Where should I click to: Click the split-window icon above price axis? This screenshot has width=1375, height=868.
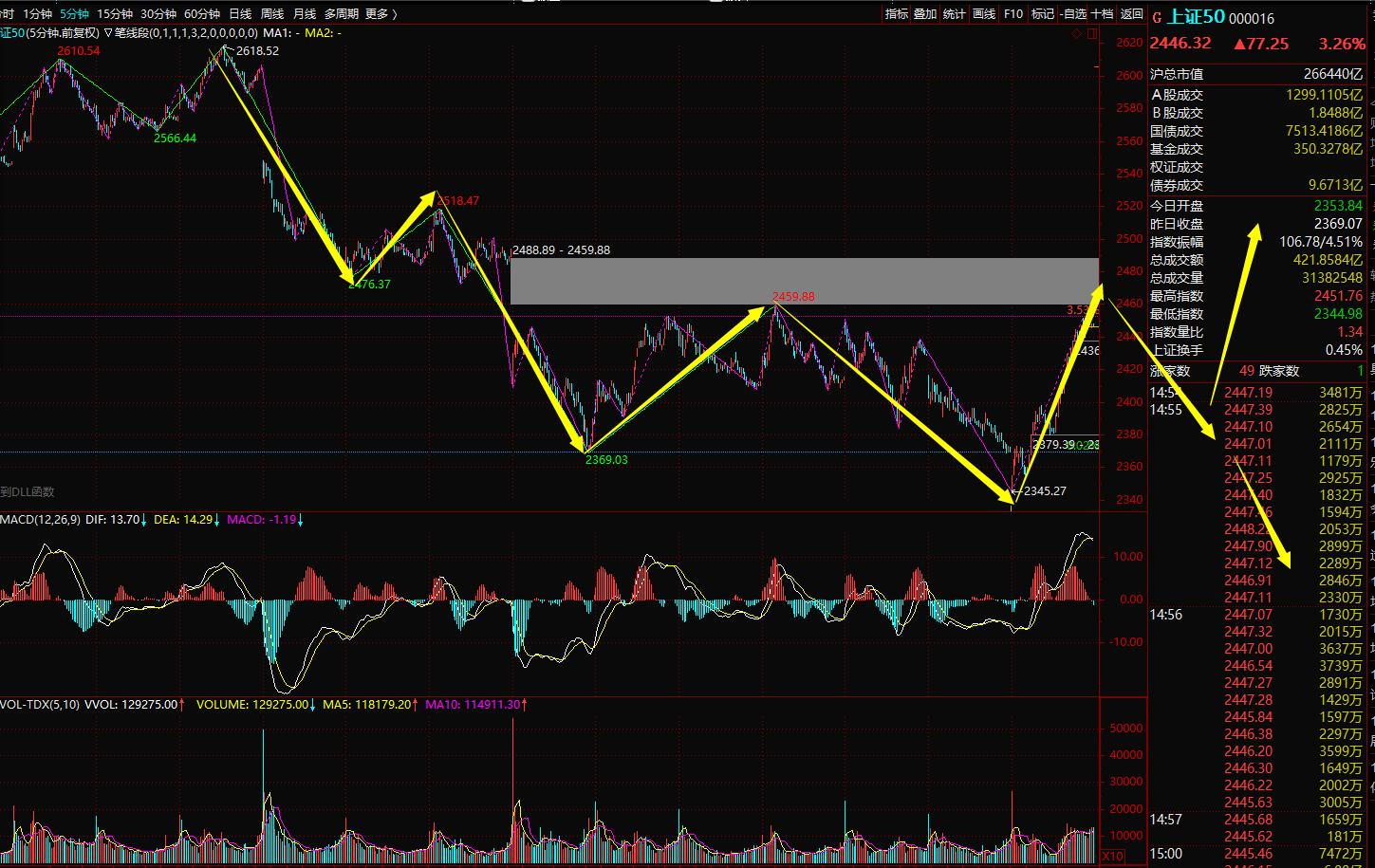pyautogui.click(x=1092, y=33)
